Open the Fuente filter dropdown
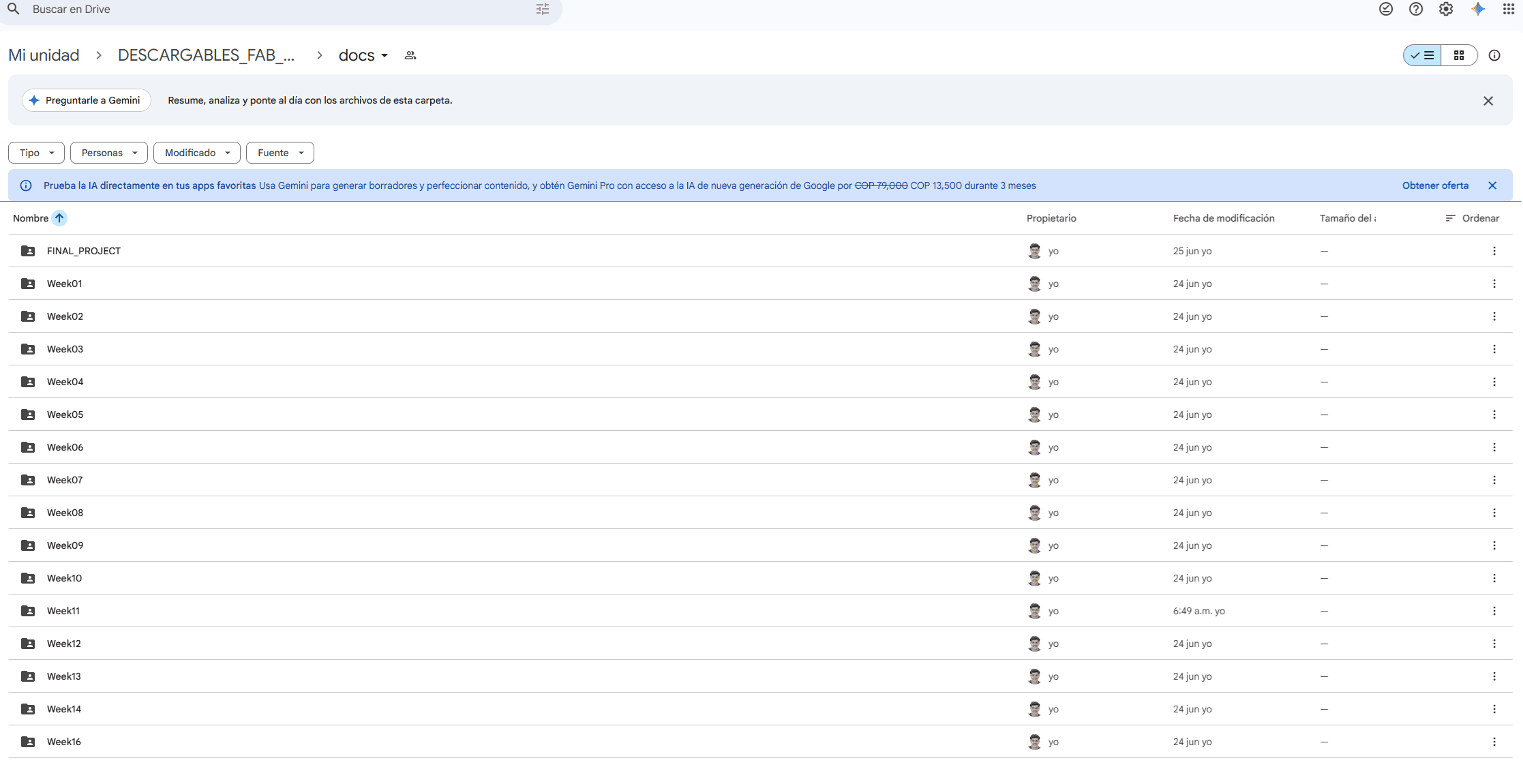This screenshot has width=1523, height=784. (280, 153)
